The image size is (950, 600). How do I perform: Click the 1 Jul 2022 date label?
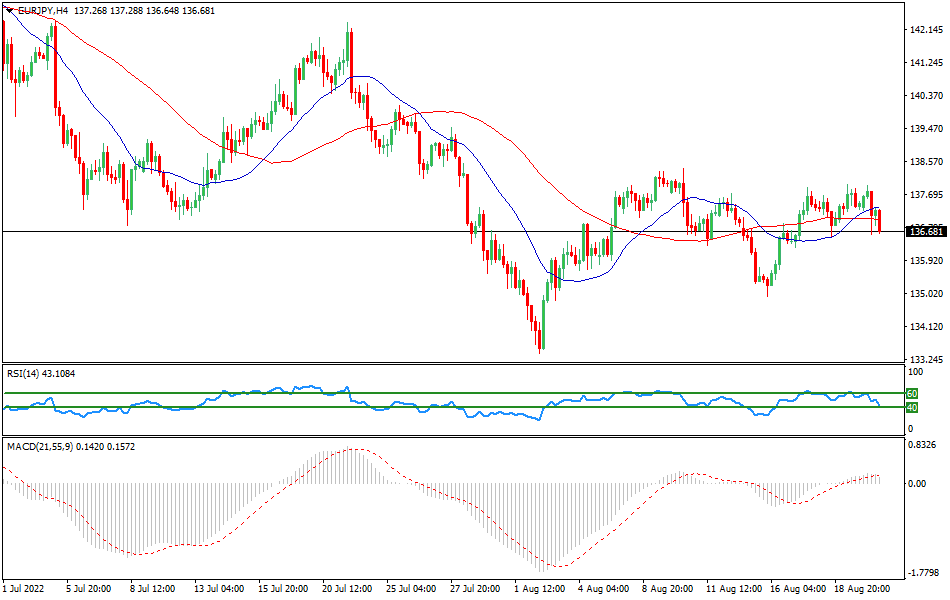pos(25,590)
